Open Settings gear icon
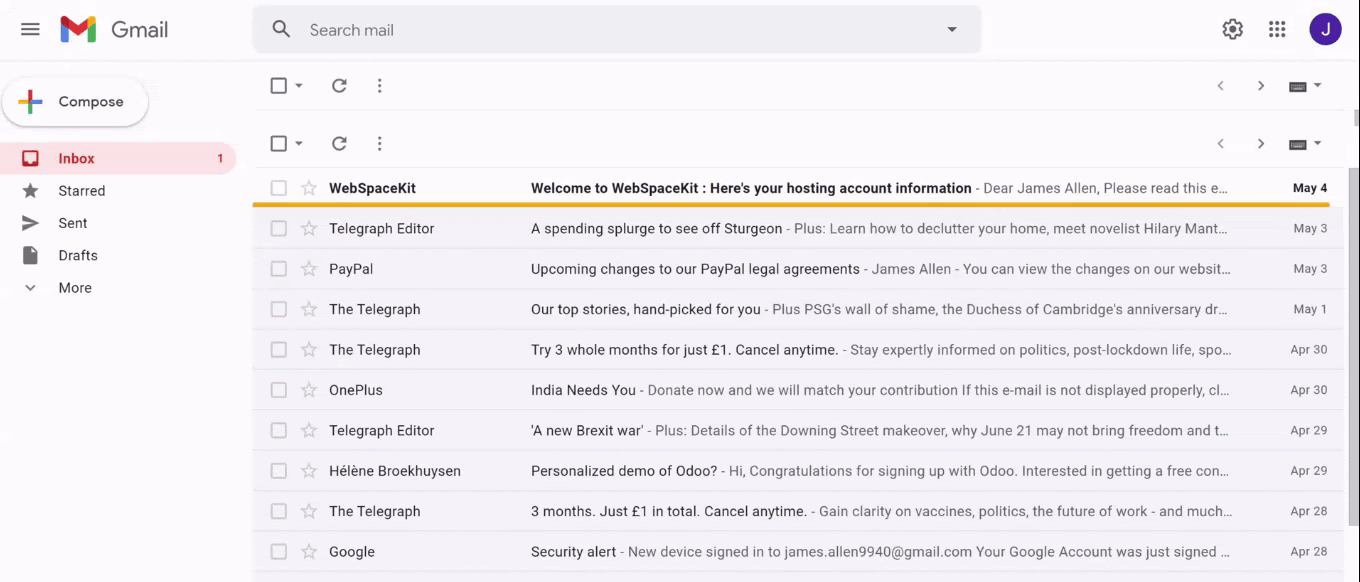1360x582 pixels. click(x=1233, y=30)
